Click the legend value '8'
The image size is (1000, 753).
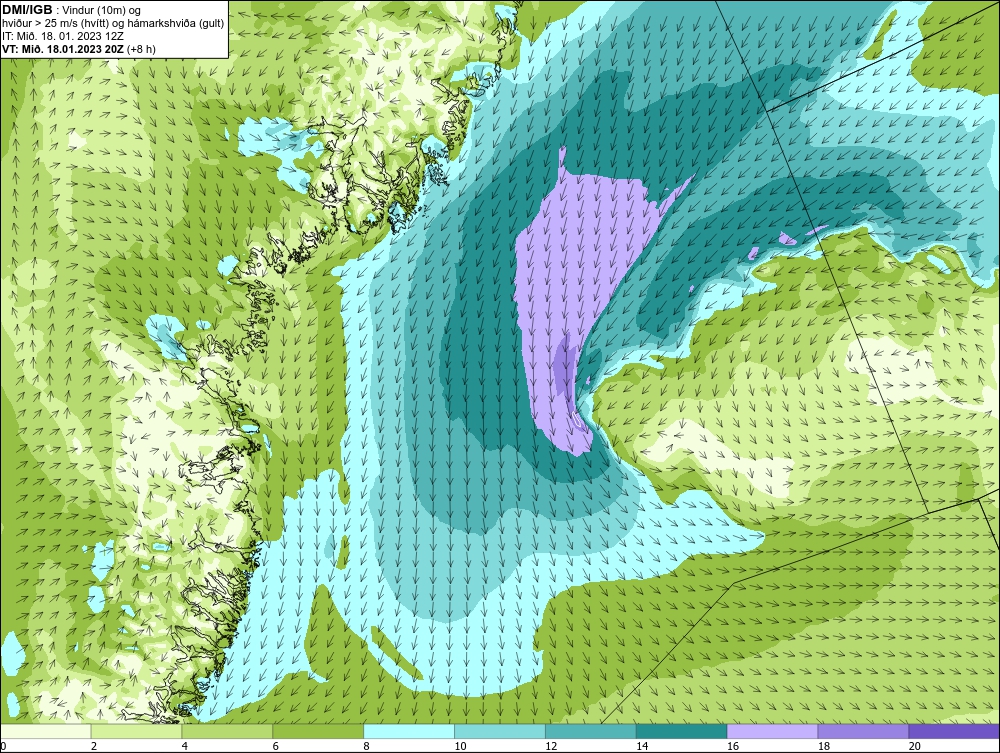coord(366,746)
